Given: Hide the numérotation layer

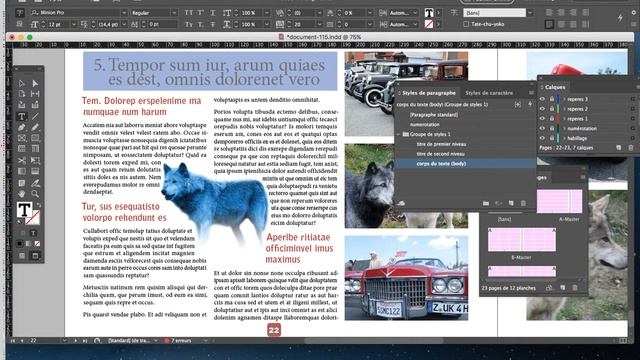Looking at the screenshot, I should click(x=542, y=128).
